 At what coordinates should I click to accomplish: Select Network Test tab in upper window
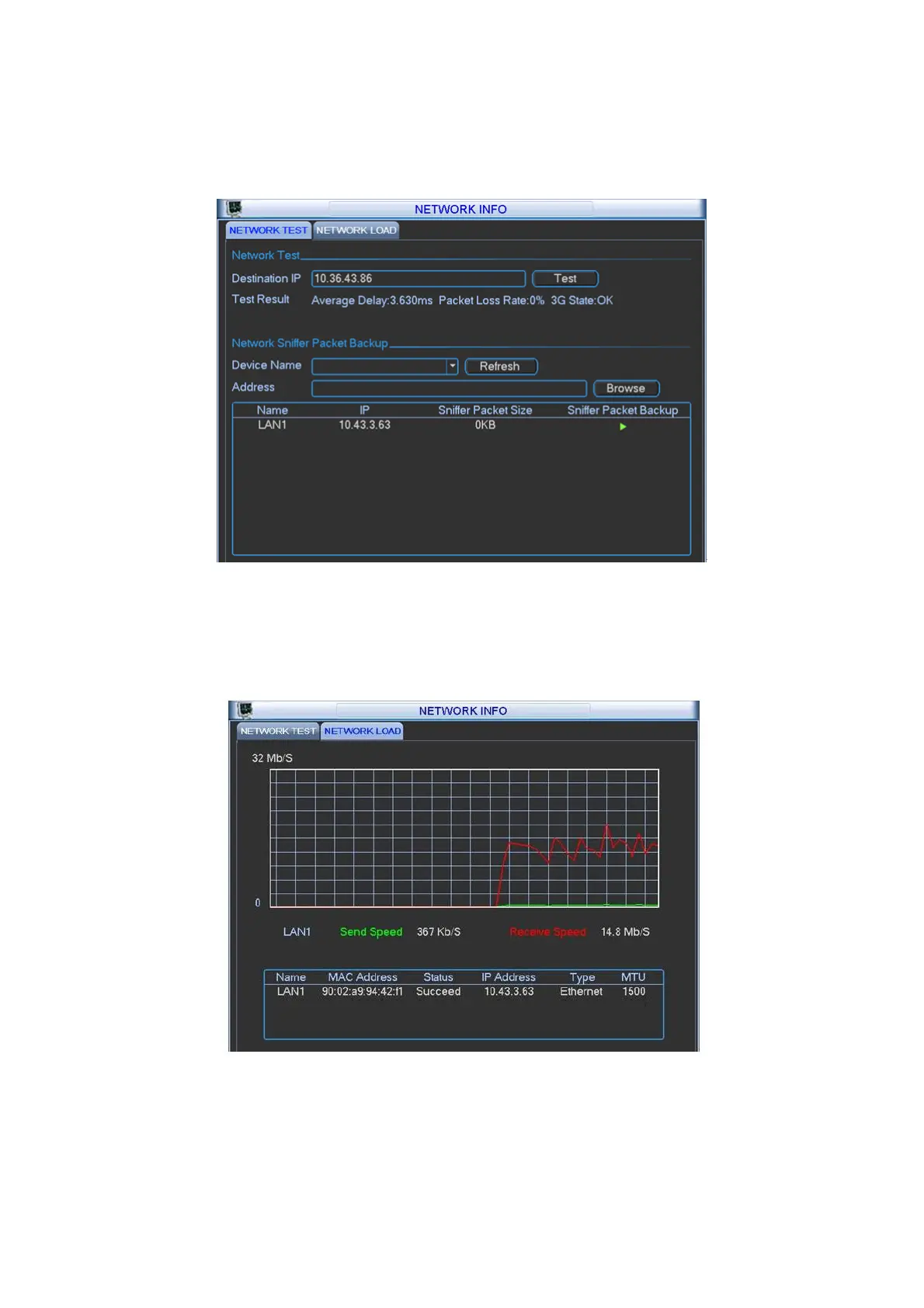269,230
